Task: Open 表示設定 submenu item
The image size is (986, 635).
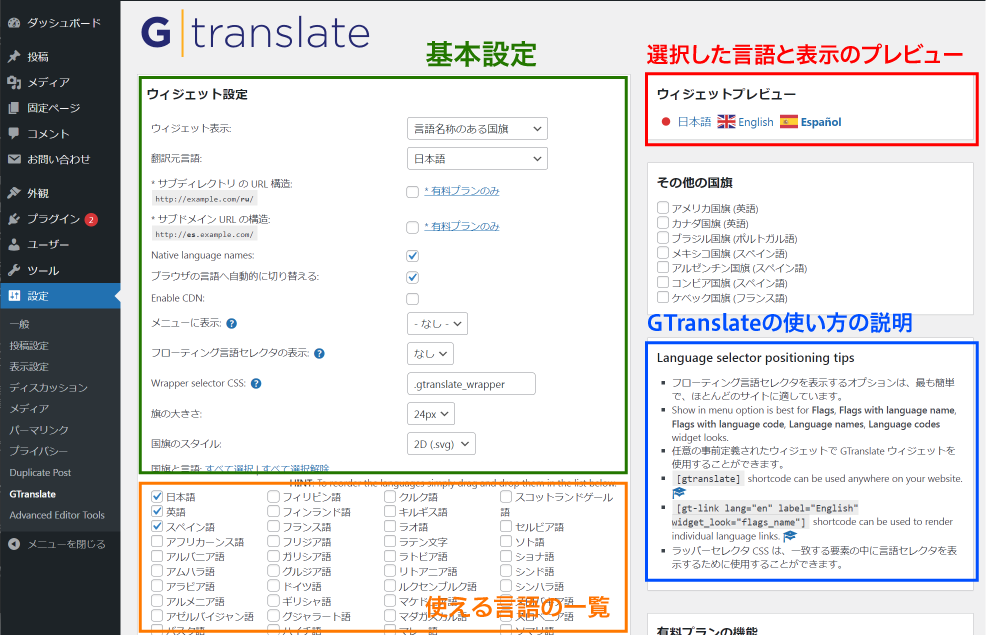Action: pyautogui.click(x=29, y=367)
